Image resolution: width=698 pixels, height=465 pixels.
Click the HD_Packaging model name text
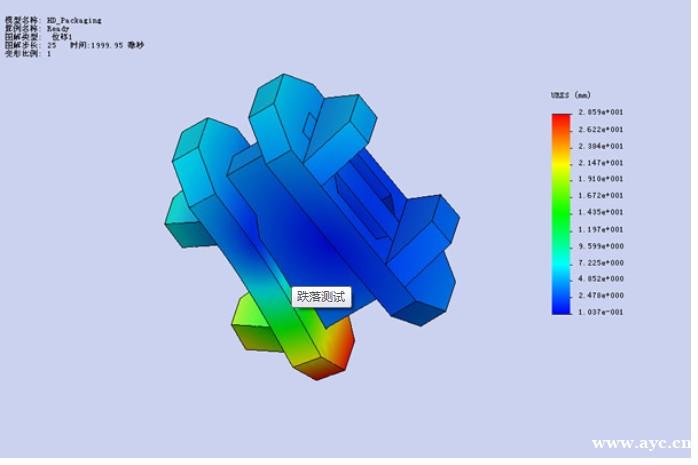[x=74, y=20]
